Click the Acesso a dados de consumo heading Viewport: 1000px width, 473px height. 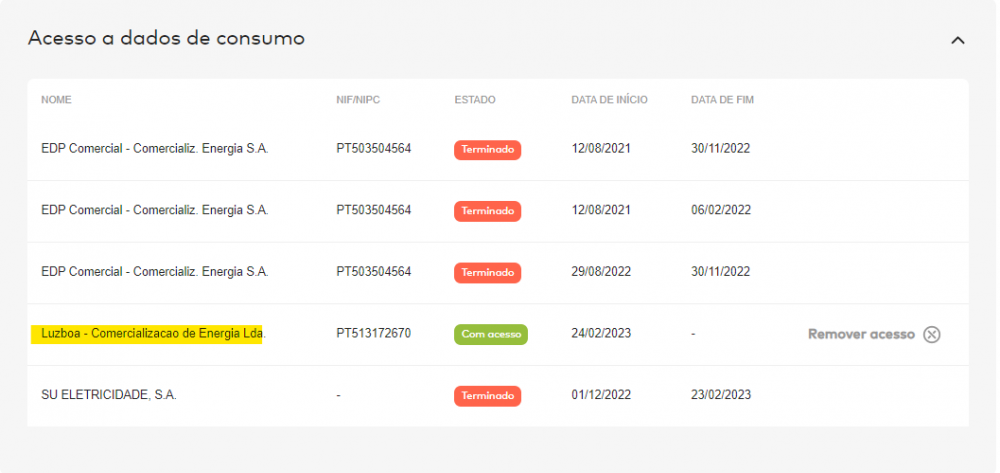click(x=166, y=39)
